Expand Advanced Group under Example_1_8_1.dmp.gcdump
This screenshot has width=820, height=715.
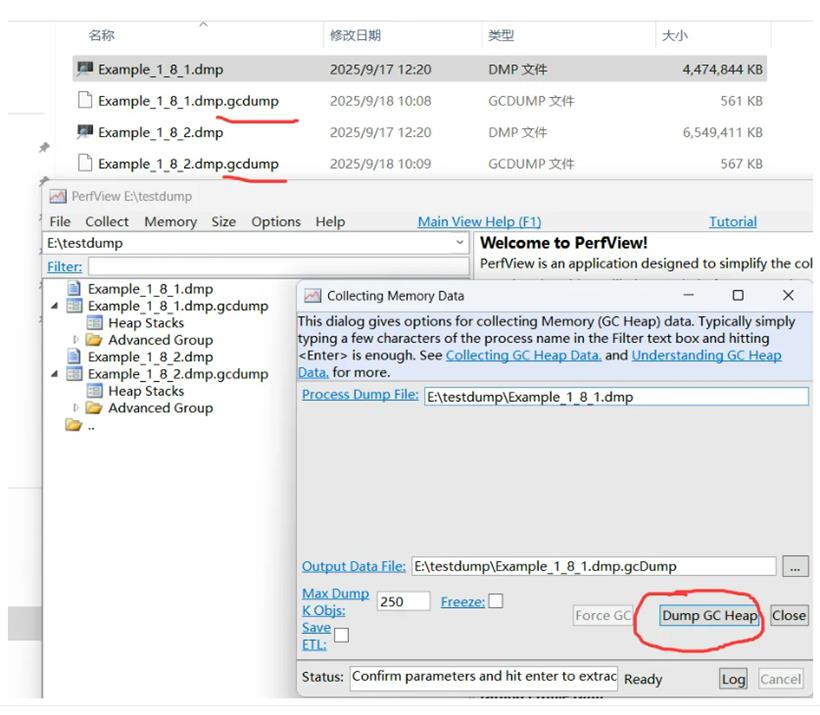click(x=76, y=339)
